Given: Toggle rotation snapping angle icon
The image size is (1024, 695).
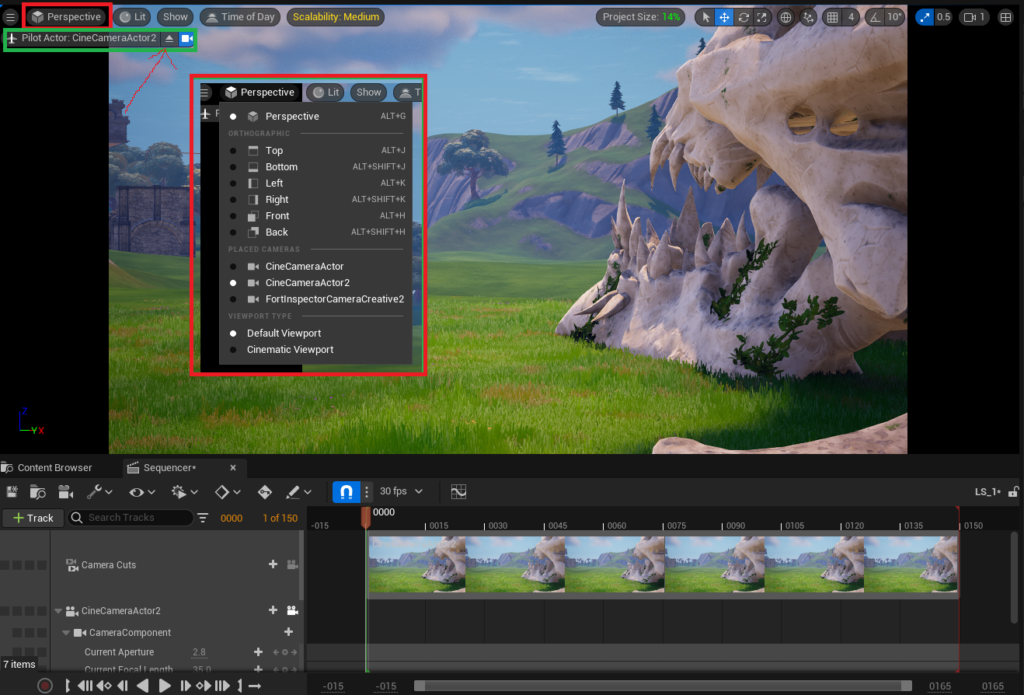Looking at the screenshot, I should pyautogui.click(x=875, y=18).
